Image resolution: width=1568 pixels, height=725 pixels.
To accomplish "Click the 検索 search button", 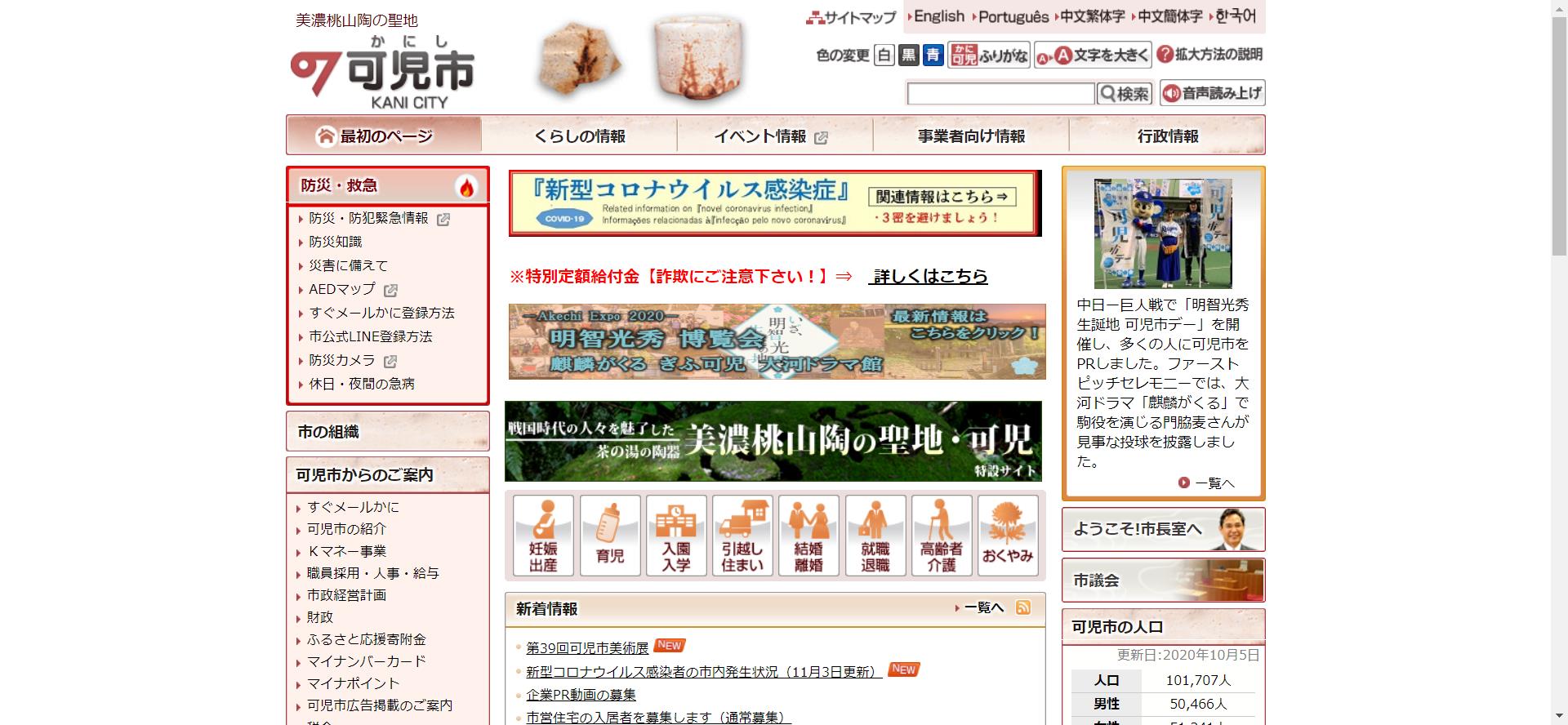I will pyautogui.click(x=1124, y=94).
